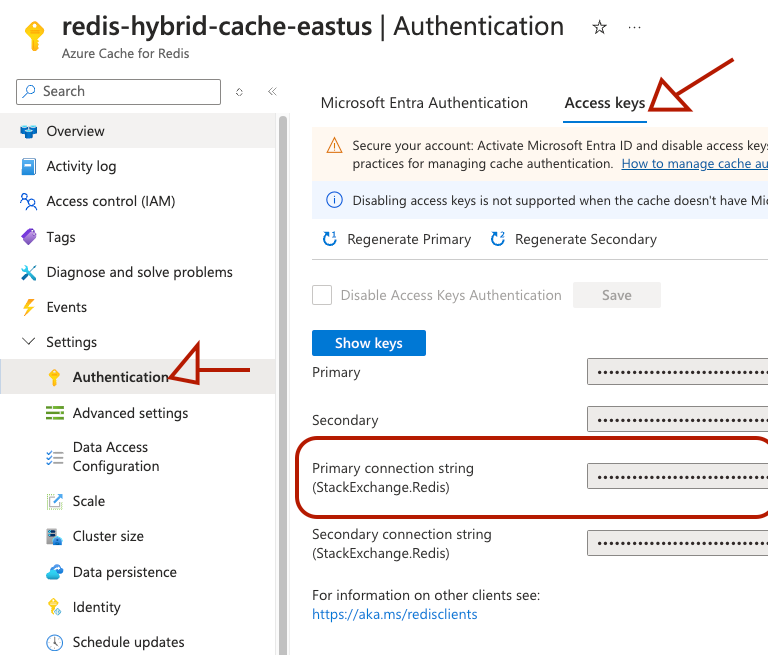The height and width of the screenshot is (655, 768).
Task: Click the Activity log book icon
Action: (29, 167)
